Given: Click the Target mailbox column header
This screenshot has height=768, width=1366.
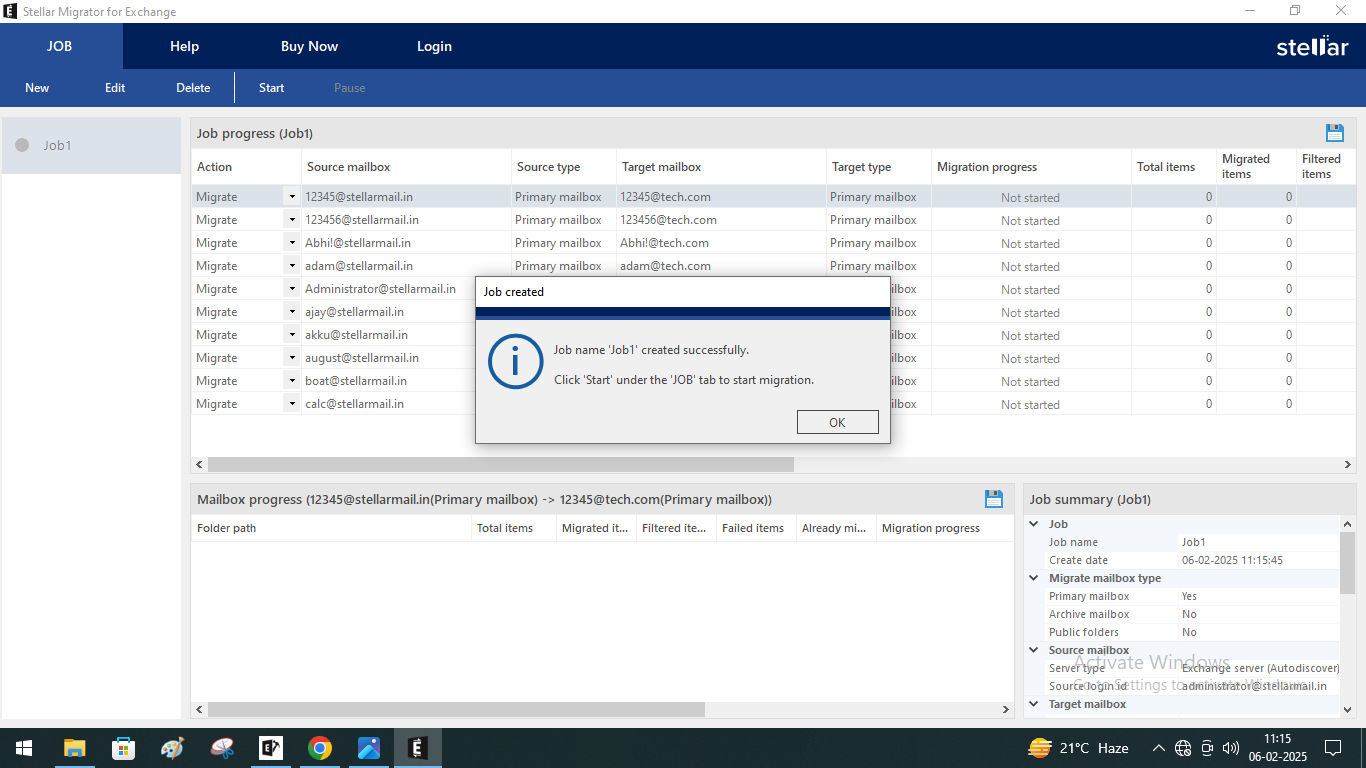Looking at the screenshot, I should pyautogui.click(x=721, y=167).
